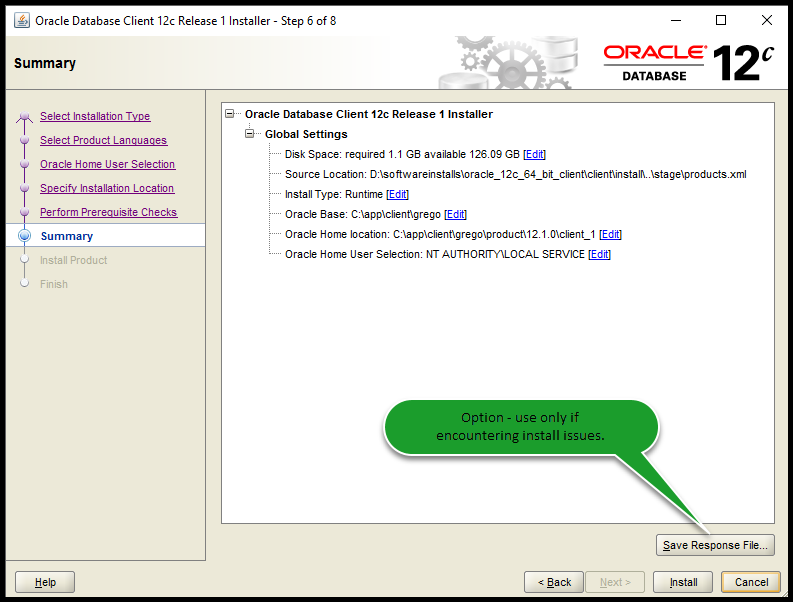Select the current Summary step
Screen dimensions: 793x602
click(x=67, y=236)
